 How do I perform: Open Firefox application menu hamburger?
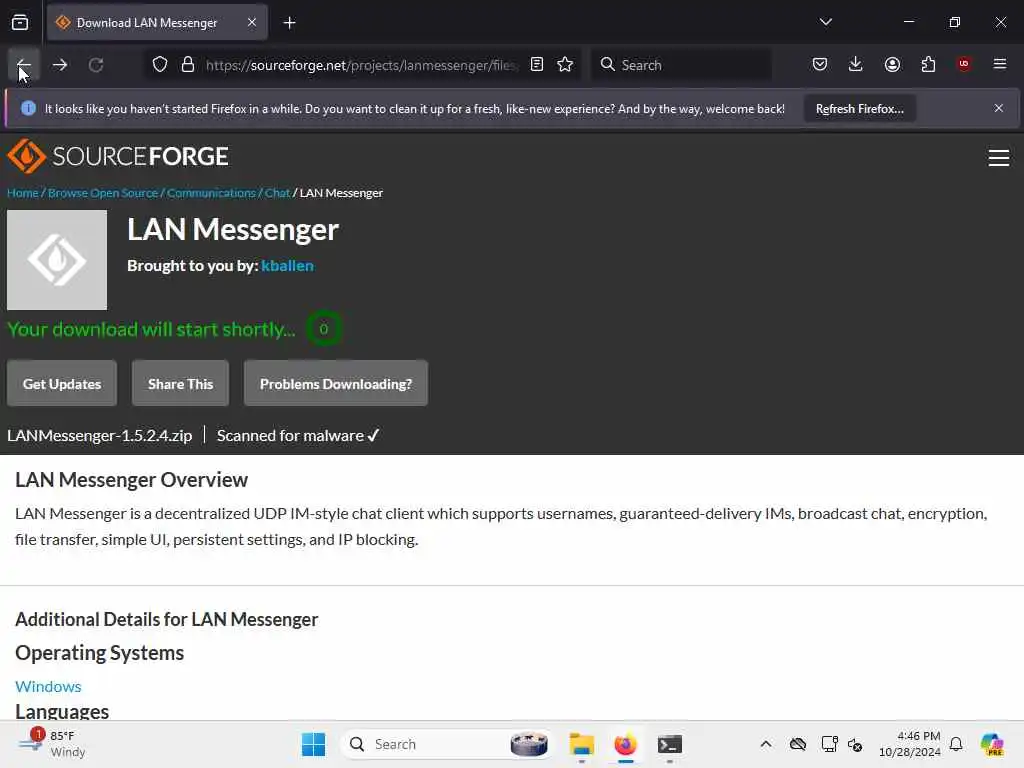coord(1000,64)
